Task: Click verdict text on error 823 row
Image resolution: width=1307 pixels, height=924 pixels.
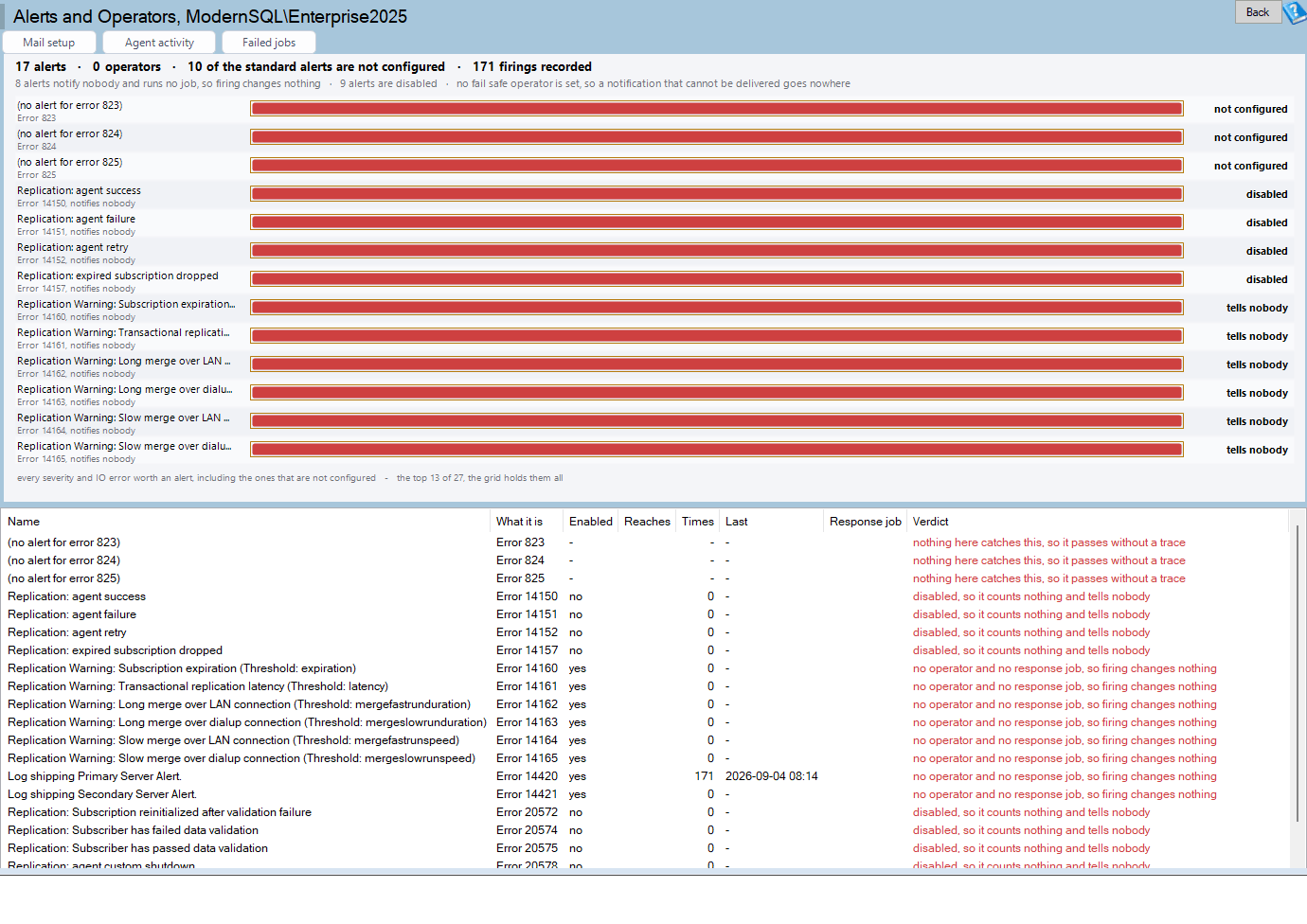Action: tap(1048, 542)
